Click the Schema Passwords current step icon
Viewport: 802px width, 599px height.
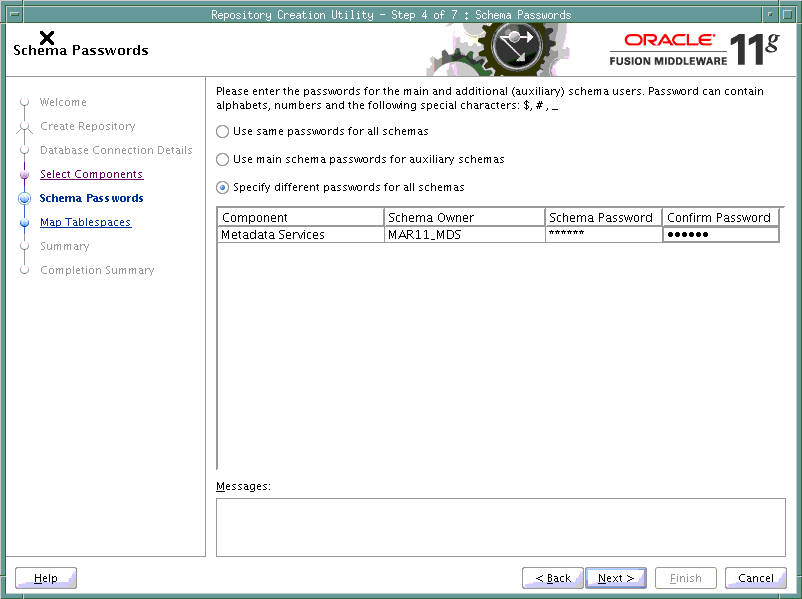coord(24,199)
